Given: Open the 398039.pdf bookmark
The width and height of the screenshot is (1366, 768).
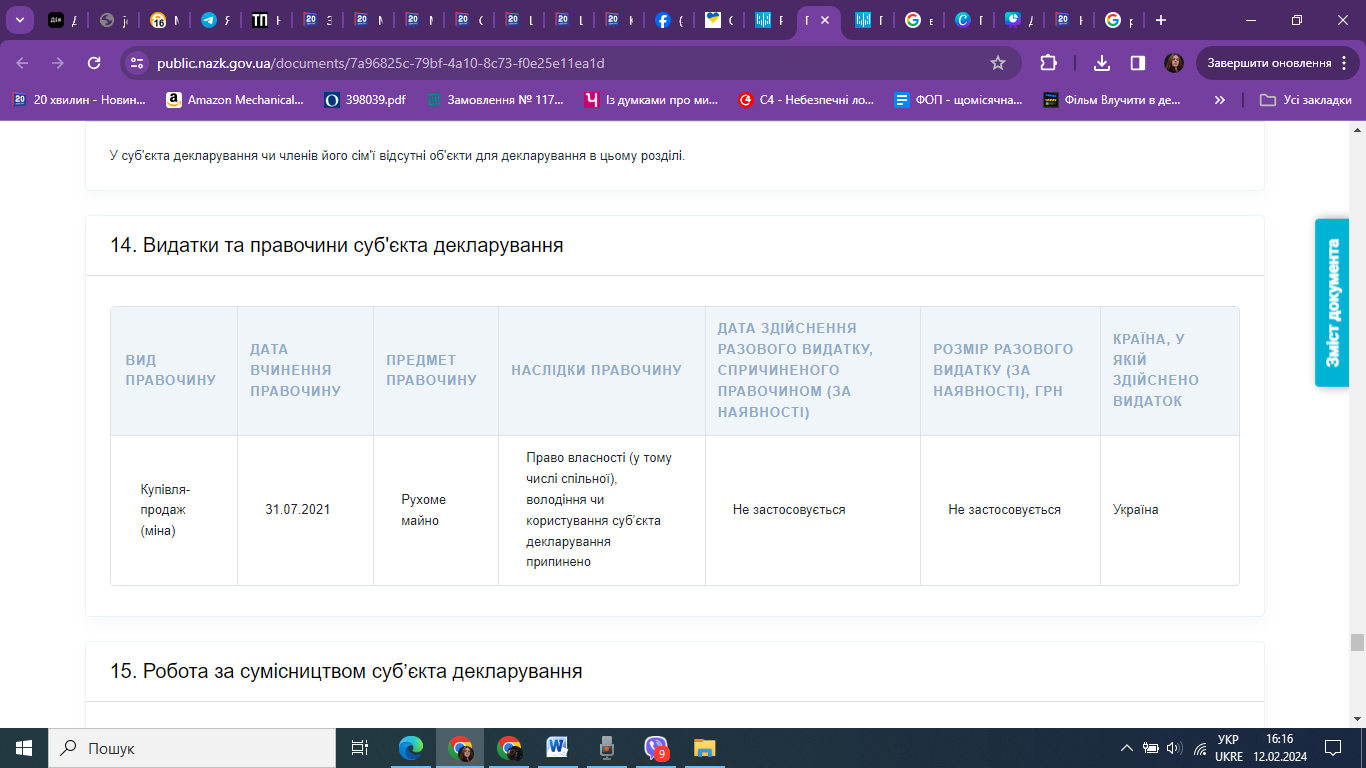Looking at the screenshot, I should [x=365, y=100].
